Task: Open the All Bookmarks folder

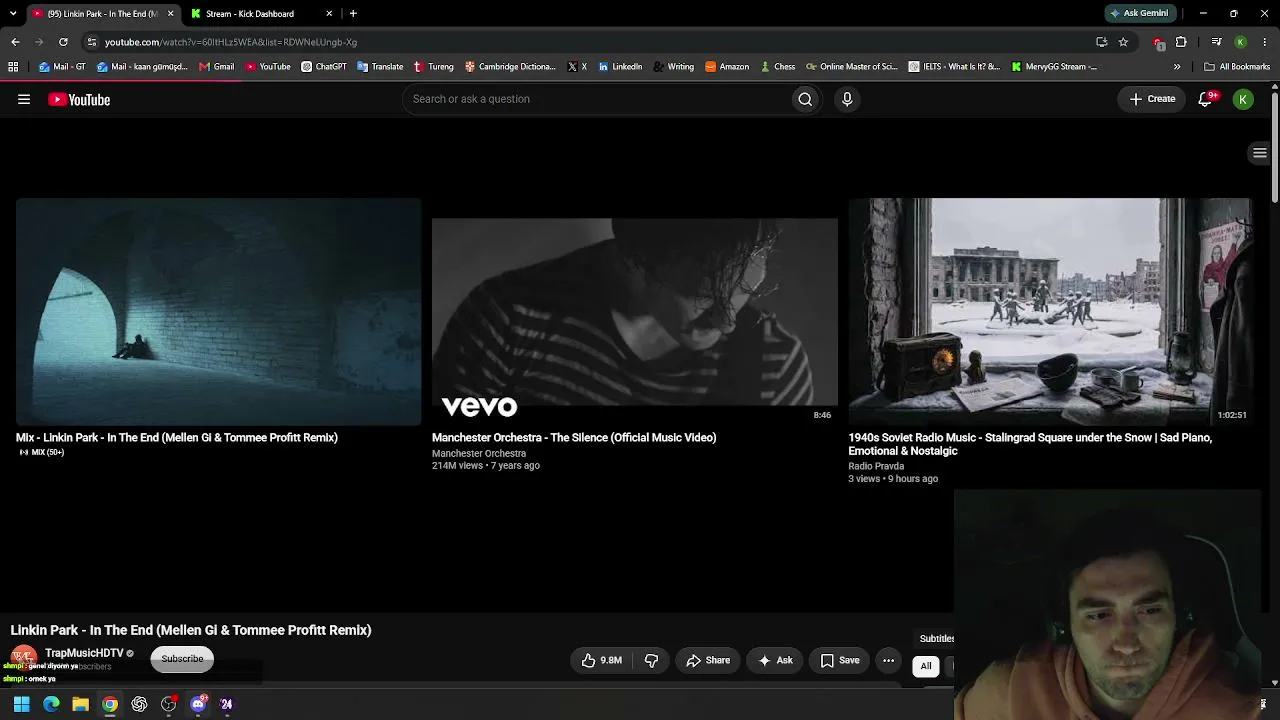Action: click(1237, 67)
